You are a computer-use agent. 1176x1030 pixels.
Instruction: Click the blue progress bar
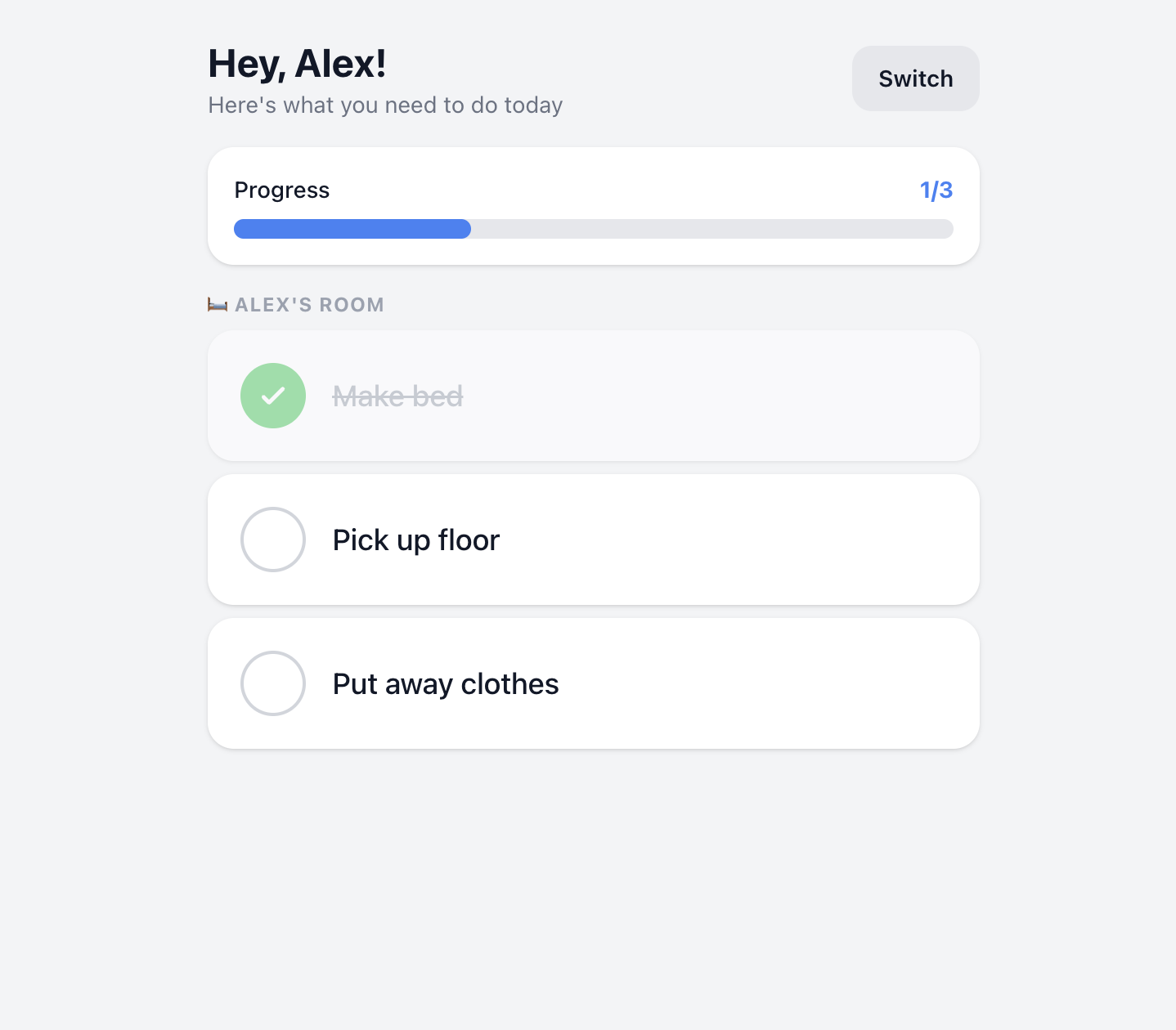[352, 229]
